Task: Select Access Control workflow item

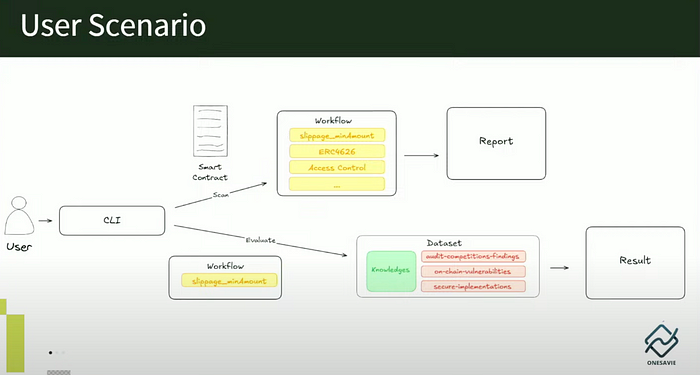Action: pyautogui.click(x=337, y=168)
